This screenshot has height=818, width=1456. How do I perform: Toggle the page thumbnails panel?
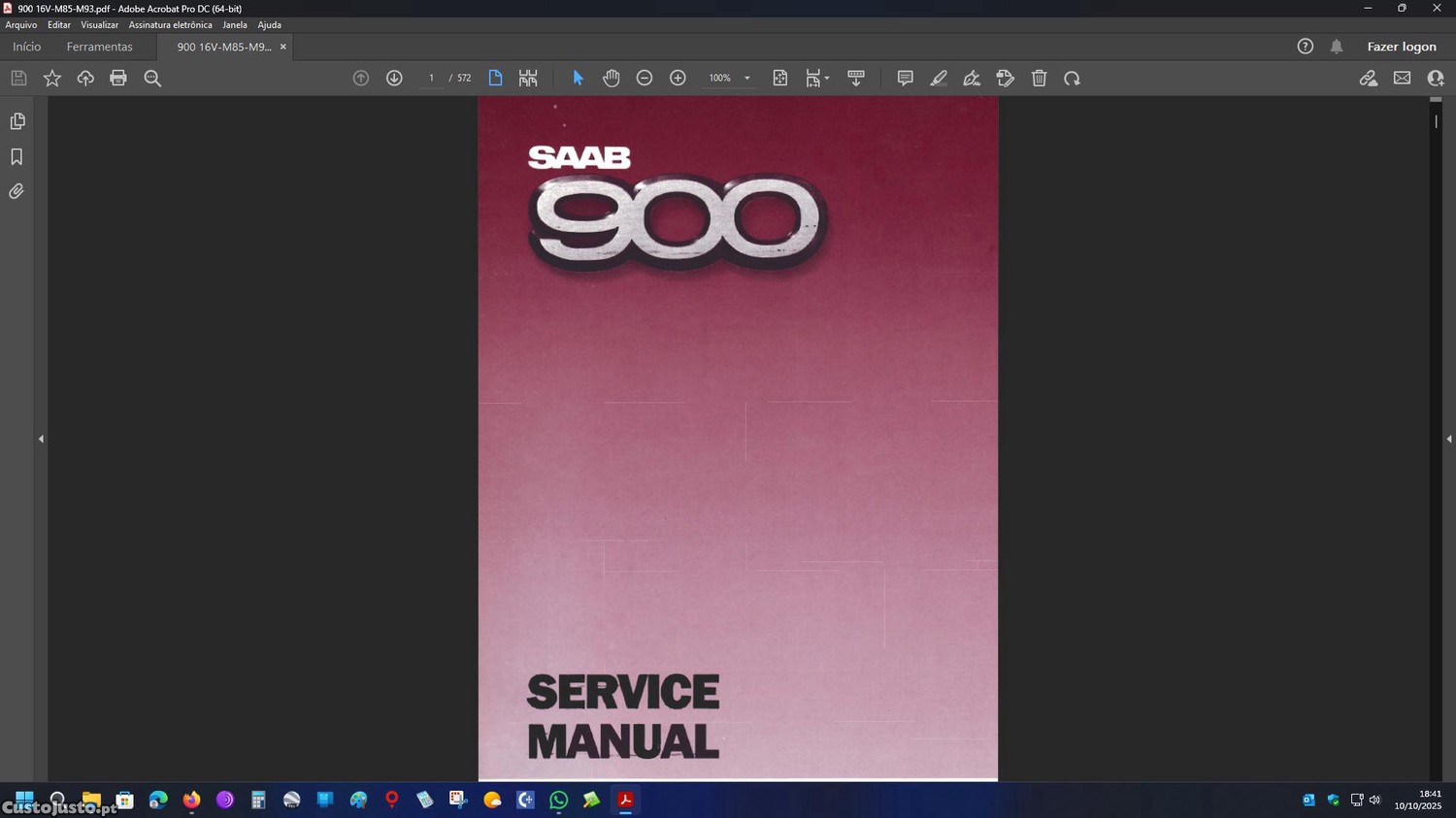click(17, 121)
